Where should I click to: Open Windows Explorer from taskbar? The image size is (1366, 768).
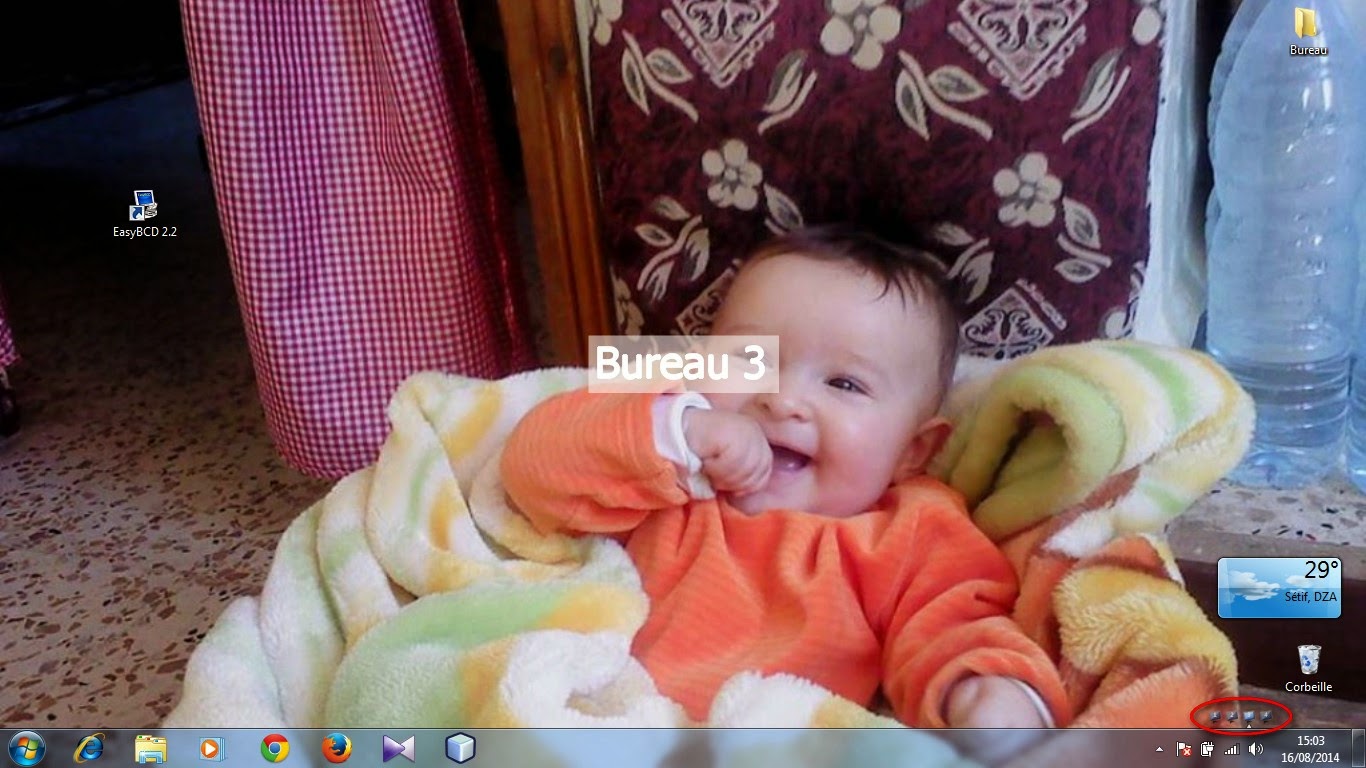tap(151, 748)
